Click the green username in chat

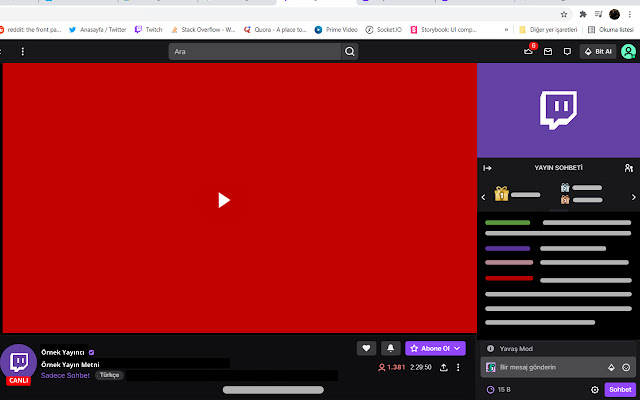(x=507, y=222)
